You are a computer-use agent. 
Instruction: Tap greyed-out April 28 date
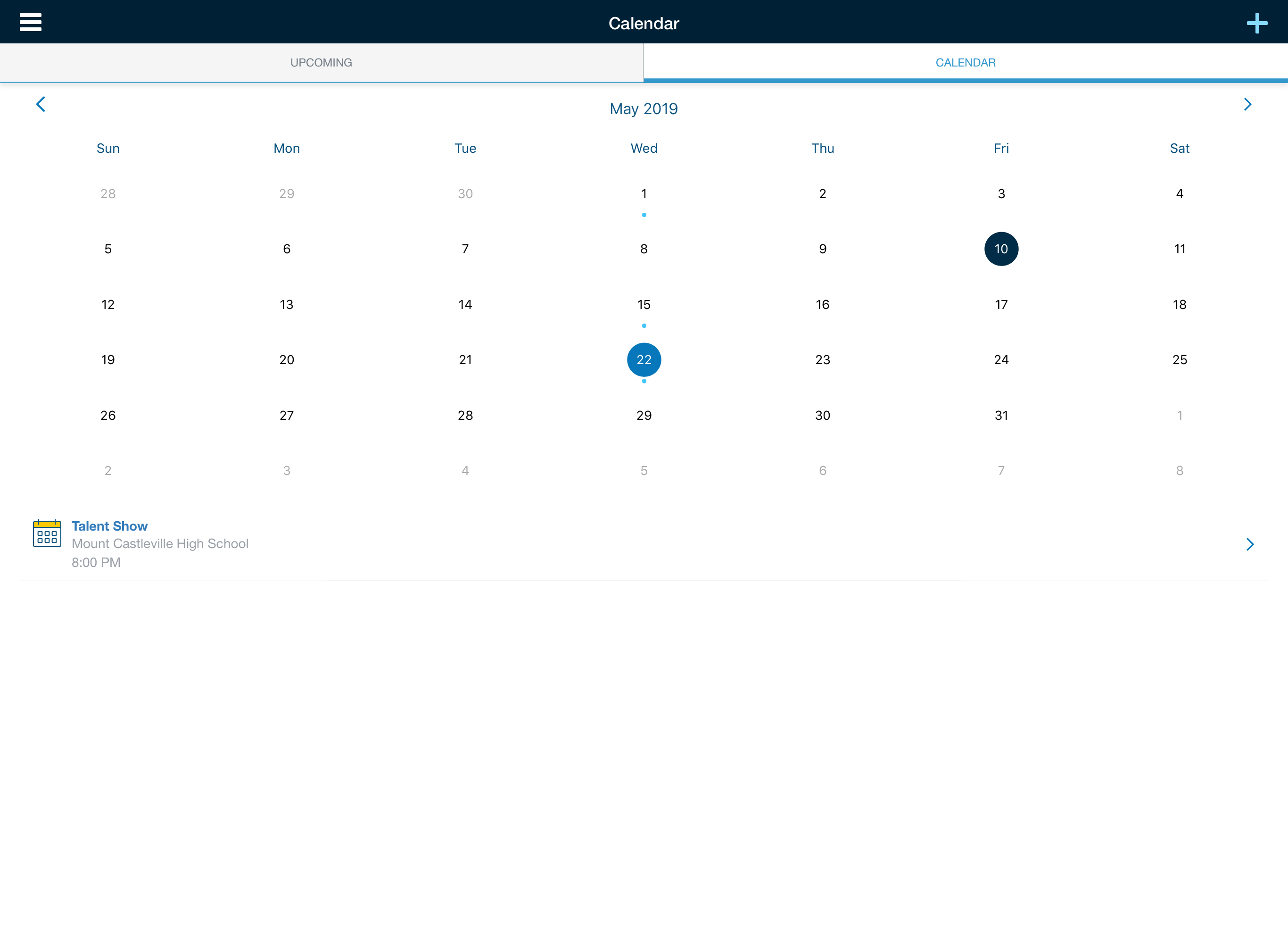(x=108, y=193)
